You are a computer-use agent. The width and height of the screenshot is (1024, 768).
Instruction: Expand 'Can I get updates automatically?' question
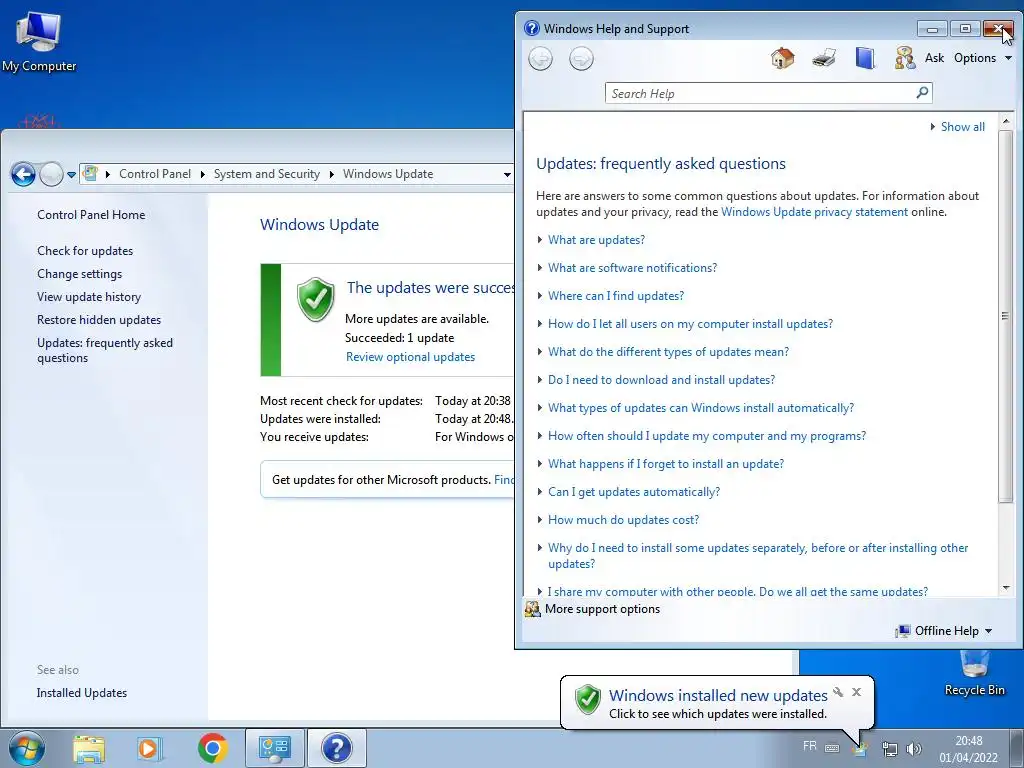(633, 492)
